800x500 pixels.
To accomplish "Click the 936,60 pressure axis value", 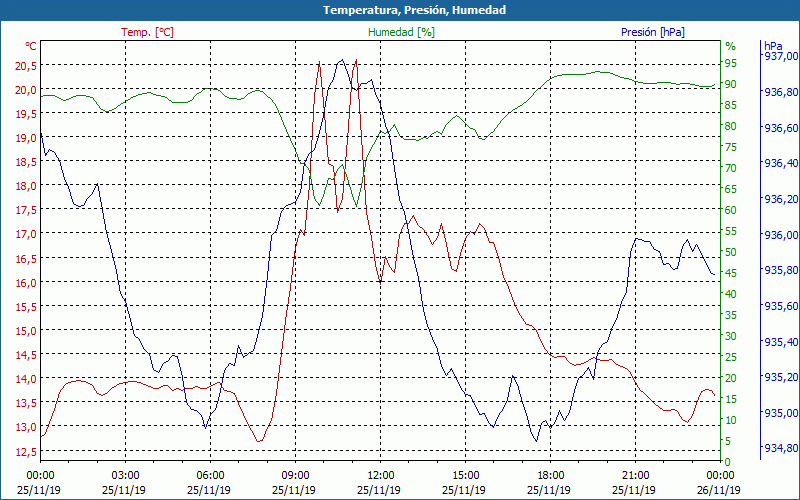I will pos(781,128).
